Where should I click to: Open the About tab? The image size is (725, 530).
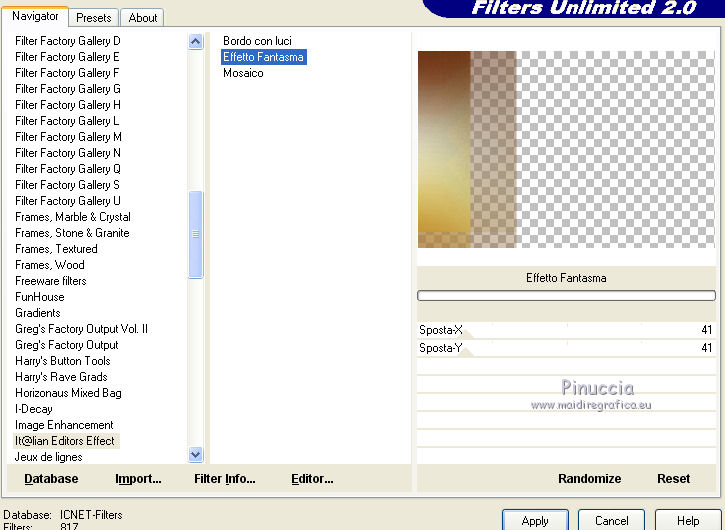[142, 18]
